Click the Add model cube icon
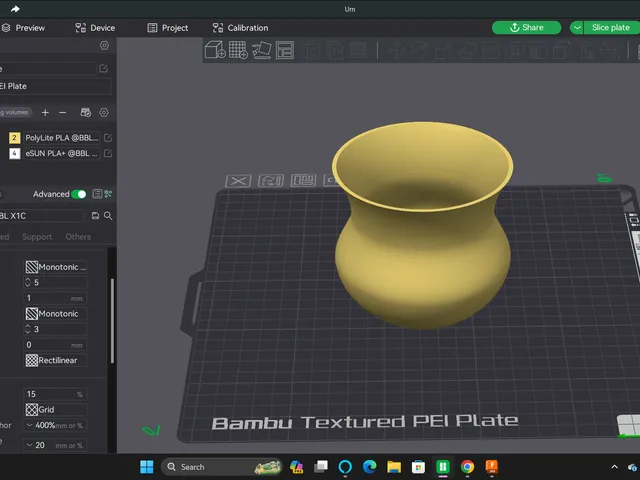 click(x=215, y=50)
